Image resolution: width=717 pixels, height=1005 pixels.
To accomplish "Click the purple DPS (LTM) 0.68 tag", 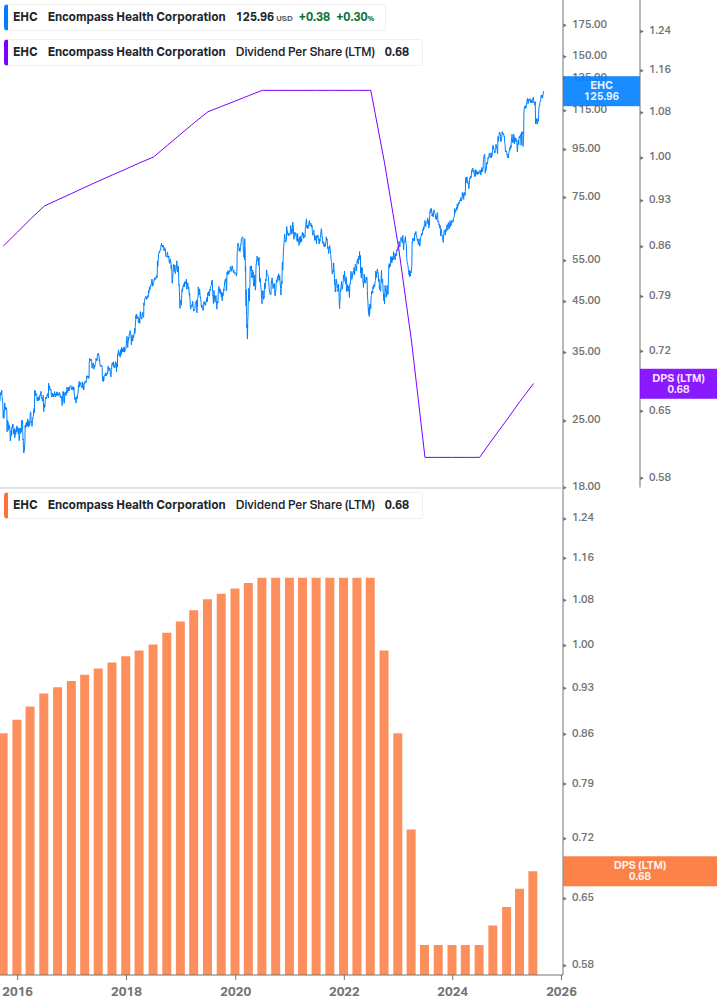I will click(678, 384).
